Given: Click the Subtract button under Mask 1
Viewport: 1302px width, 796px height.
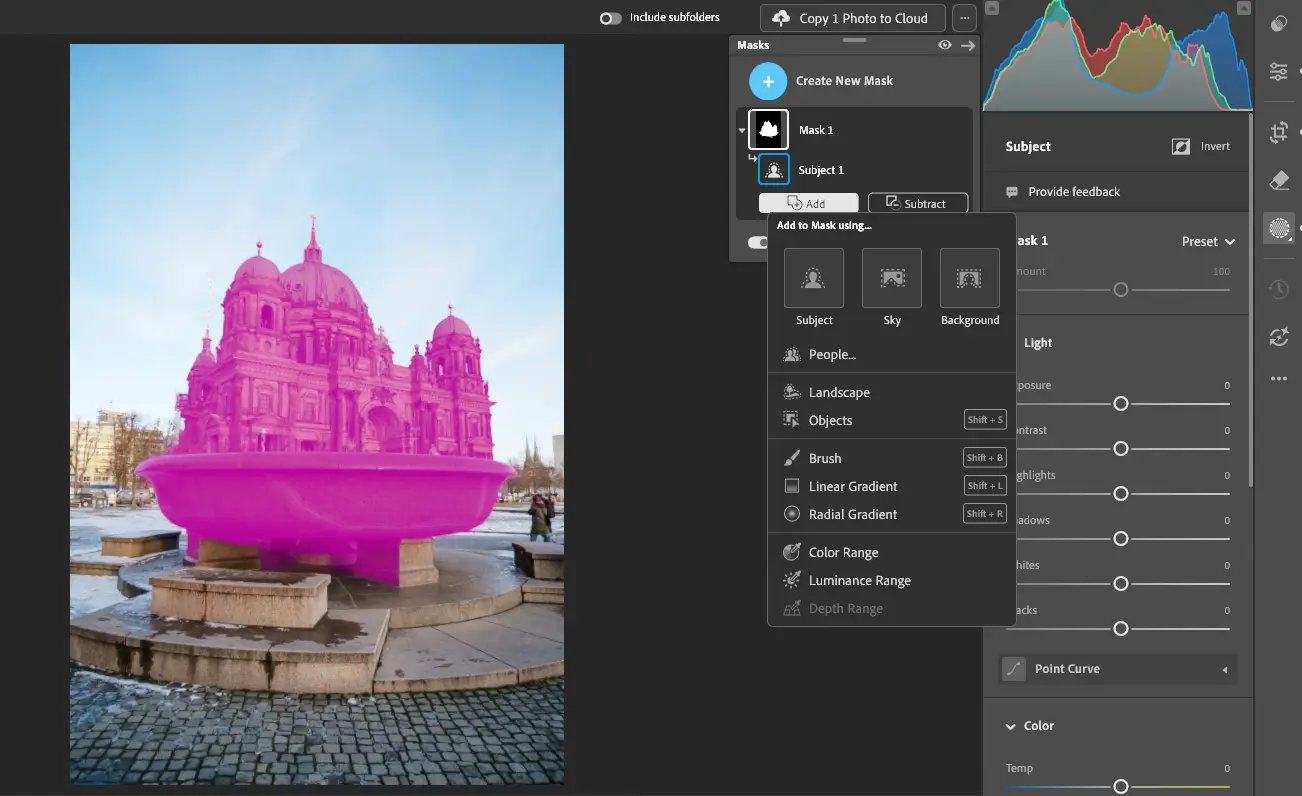Looking at the screenshot, I should [918, 203].
